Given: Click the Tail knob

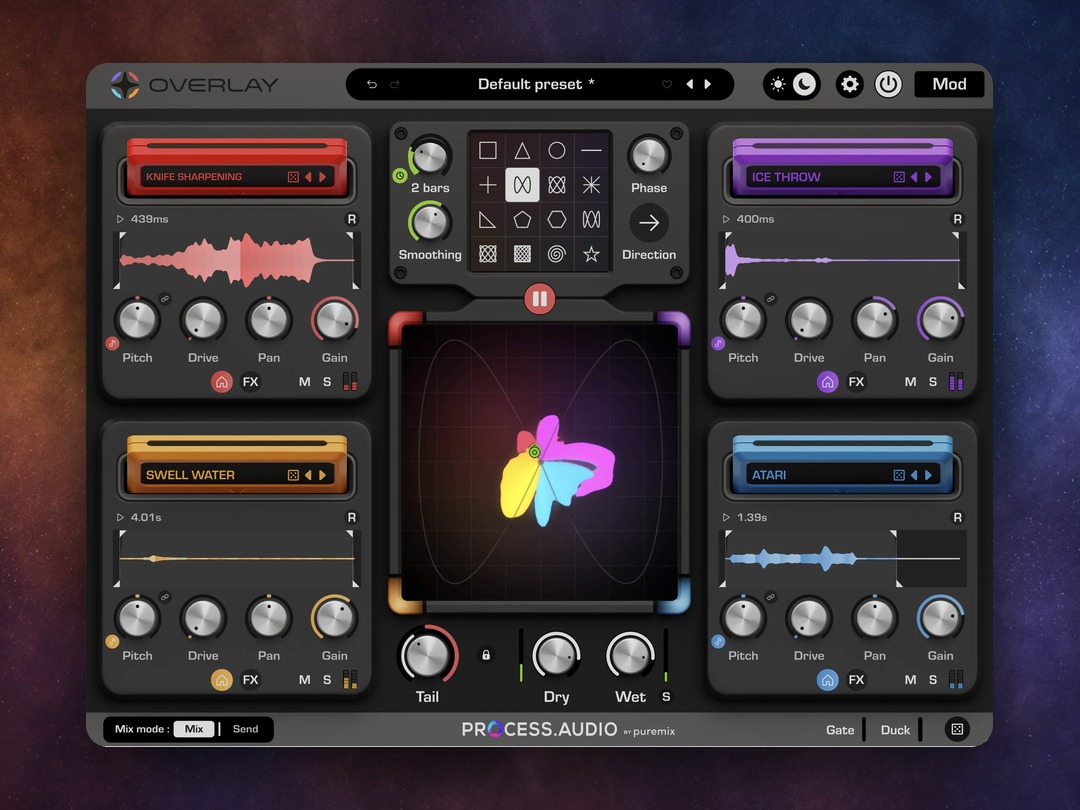Looking at the screenshot, I should [427, 655].
